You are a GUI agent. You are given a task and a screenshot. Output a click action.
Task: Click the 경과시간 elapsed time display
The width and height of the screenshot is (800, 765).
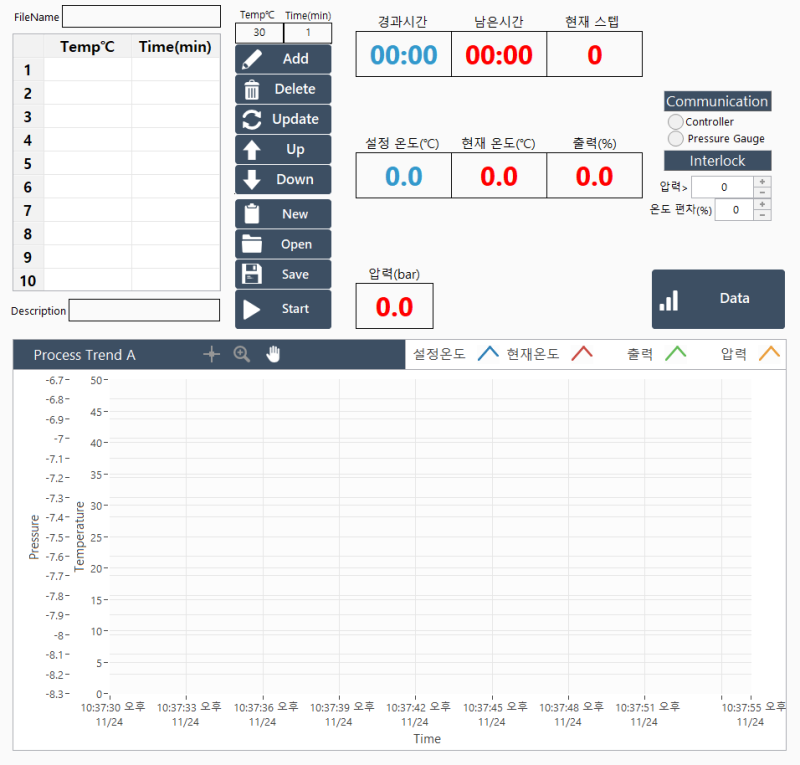[404, 55]
